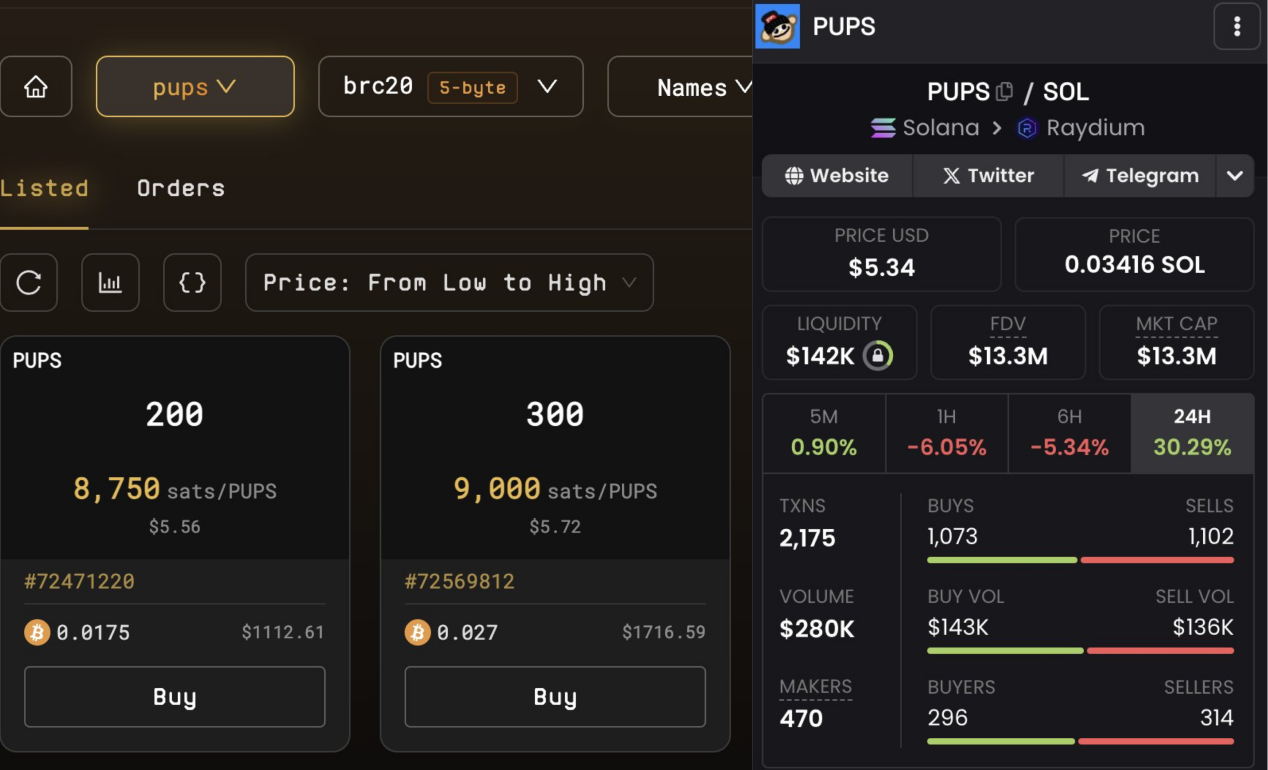Refresh the listed PUPS orders
Viewport: 1268px width, 770px height.
(29, 283)
